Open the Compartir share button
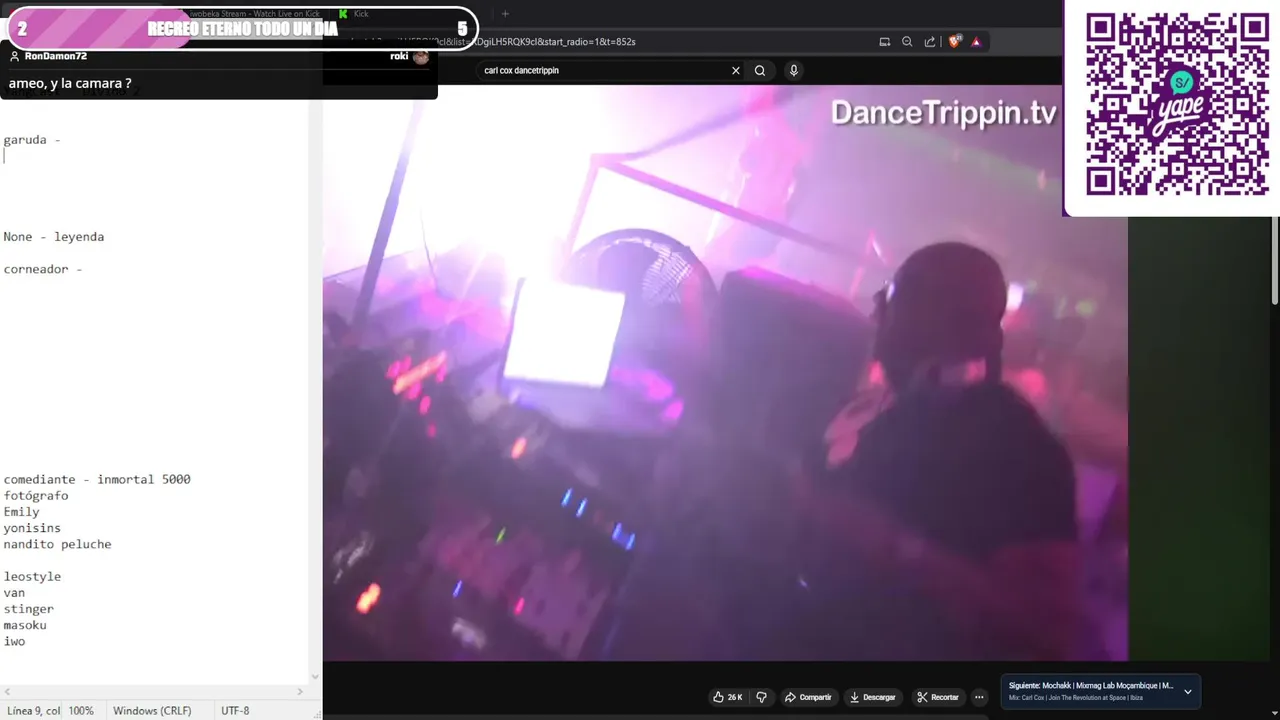 pyautogui.click(x=808, y=697)
